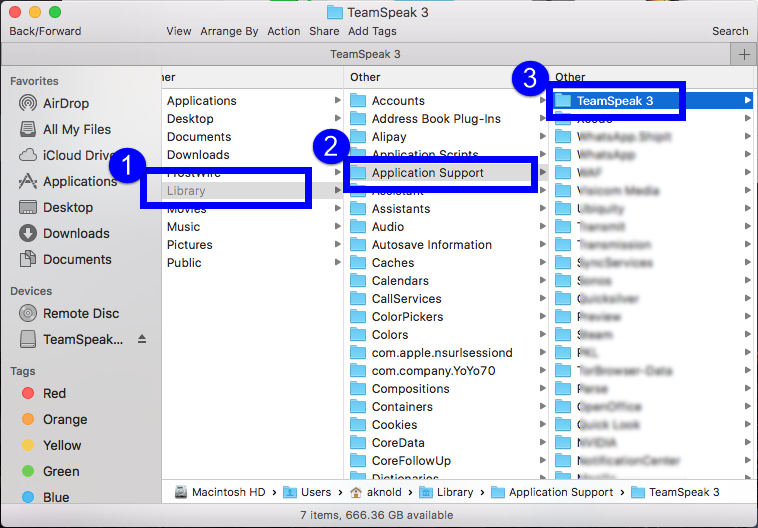This screenshot has height=528, width=758.
Task: Filter by the Red tag
Action: tap(44, 393)
